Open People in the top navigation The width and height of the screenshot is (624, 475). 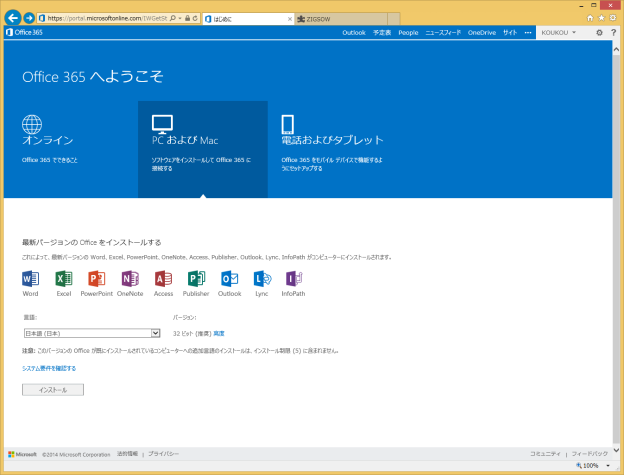408,33
